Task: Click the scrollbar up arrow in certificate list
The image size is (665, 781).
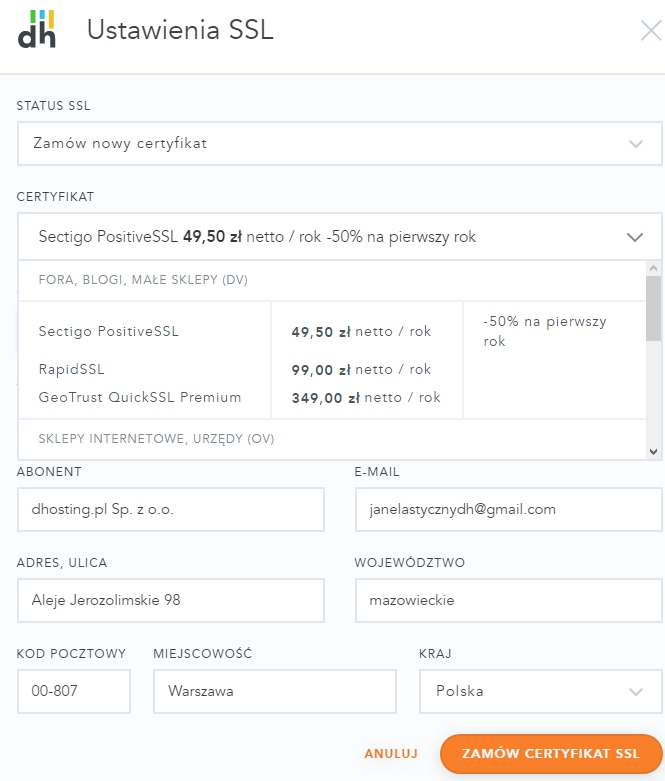Action: (654, 268)
